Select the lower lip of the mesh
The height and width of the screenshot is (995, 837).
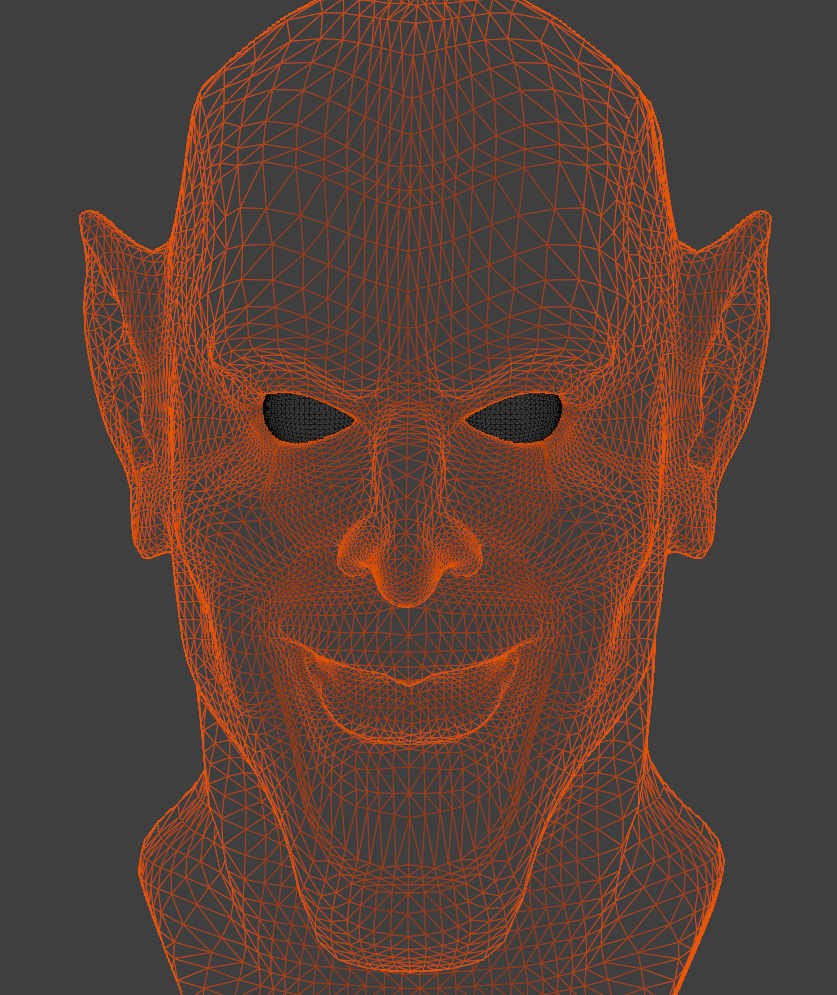point(410,720)
